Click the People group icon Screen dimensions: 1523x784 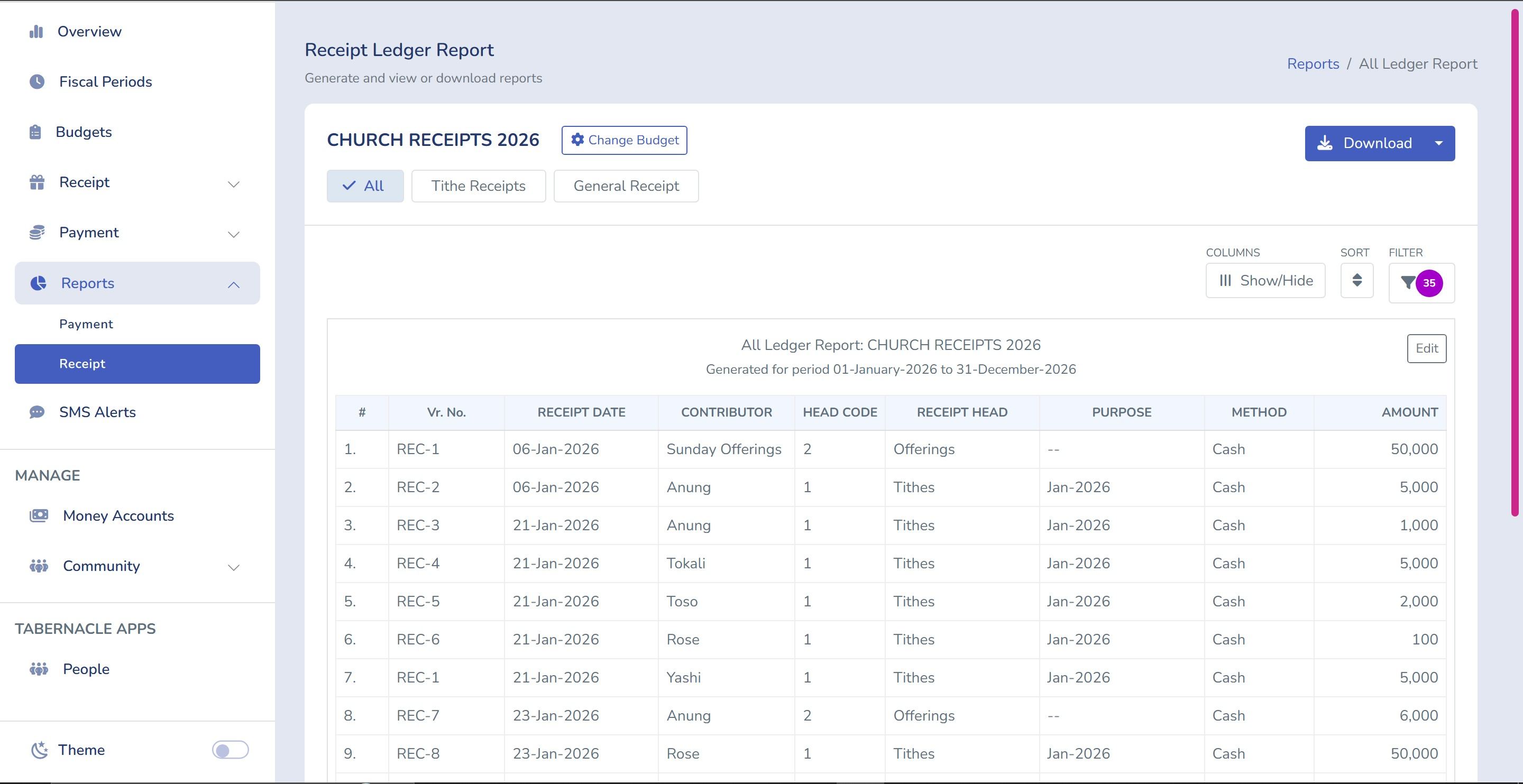coord(39,669)
